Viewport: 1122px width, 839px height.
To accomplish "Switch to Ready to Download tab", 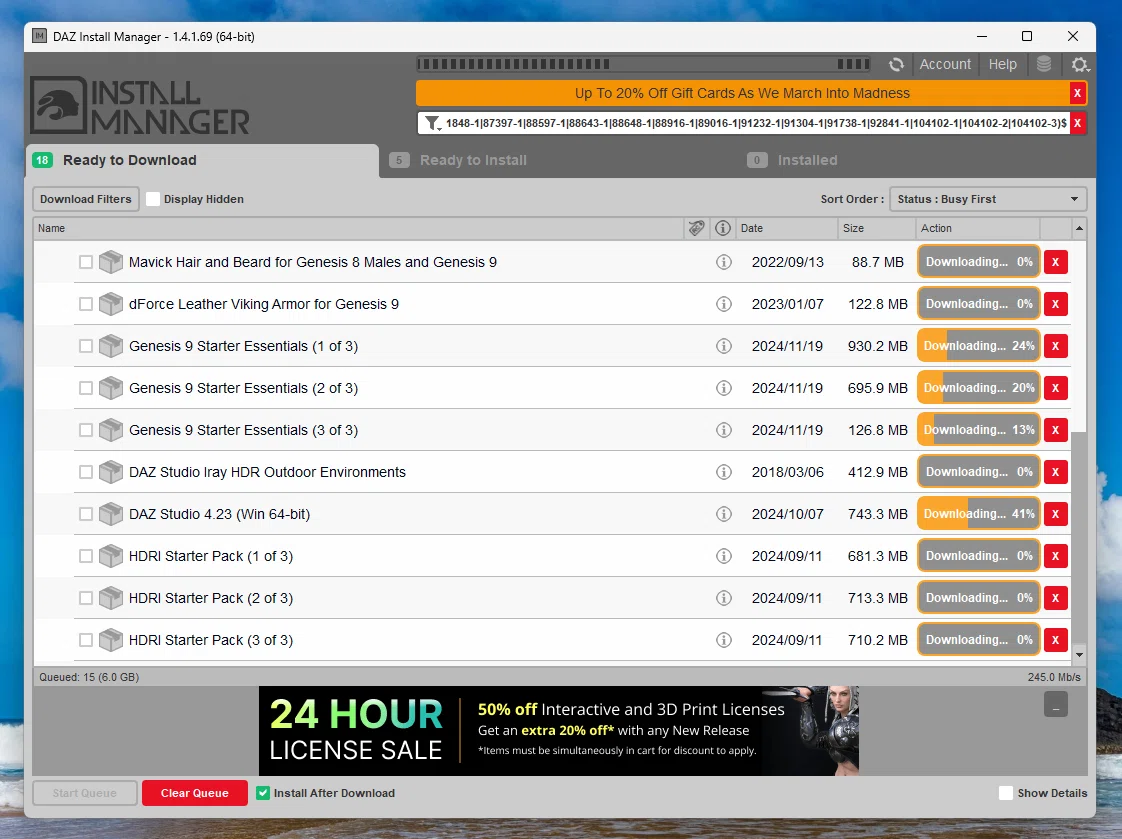I will click(x=203, y=160).
